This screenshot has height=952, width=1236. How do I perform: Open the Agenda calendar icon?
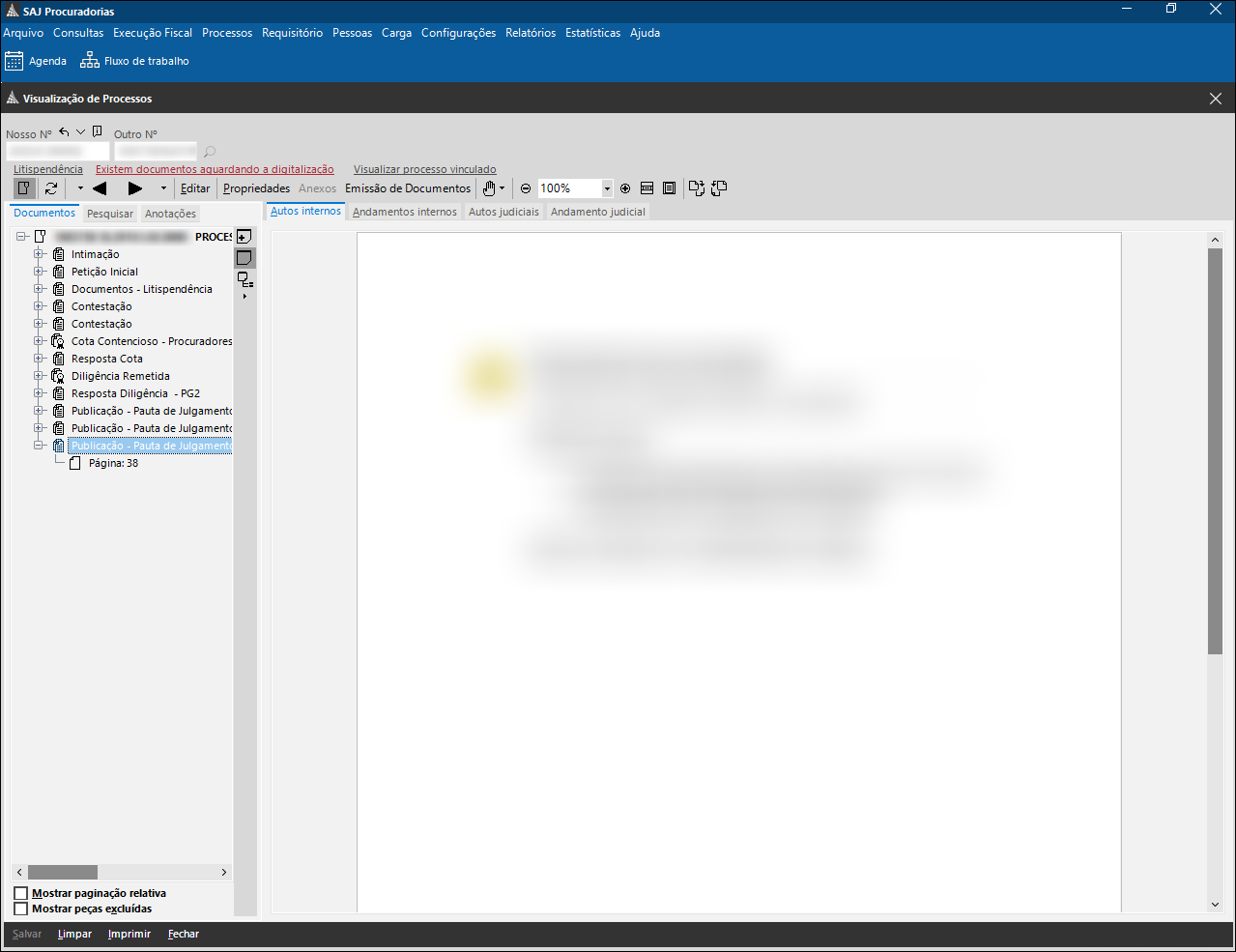(x=14, y=61)
